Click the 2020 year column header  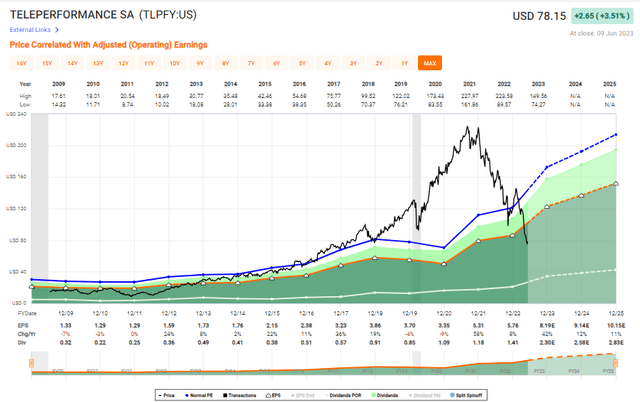pyautogui.click(x=435, y=84)
